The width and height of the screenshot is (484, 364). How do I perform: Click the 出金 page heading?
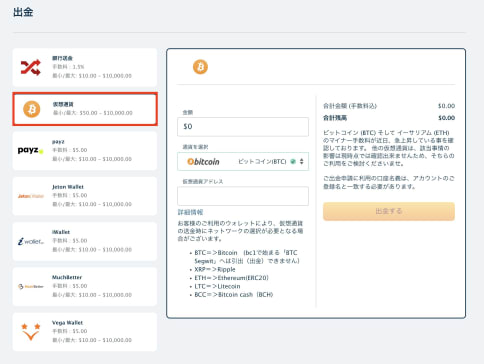click(23, 12)
